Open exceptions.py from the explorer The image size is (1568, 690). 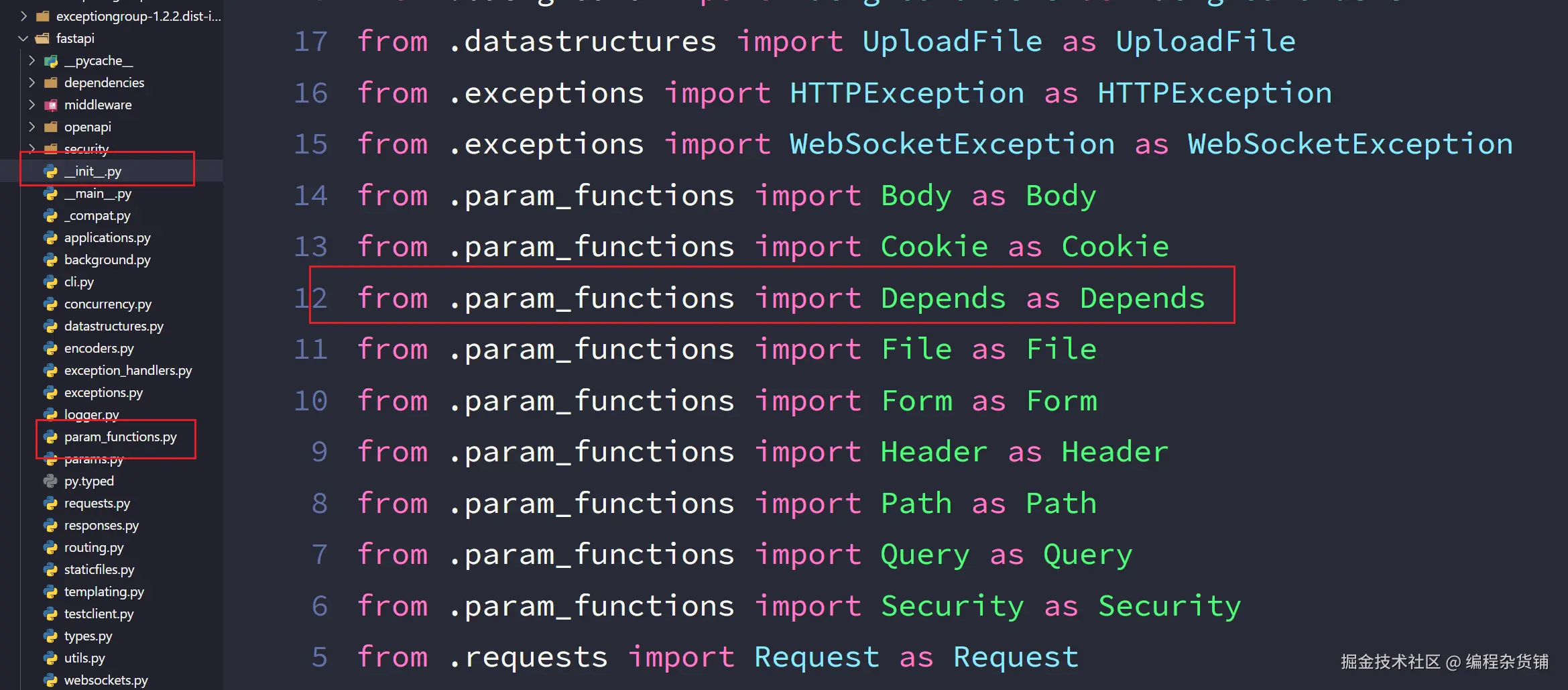[103, 392]
